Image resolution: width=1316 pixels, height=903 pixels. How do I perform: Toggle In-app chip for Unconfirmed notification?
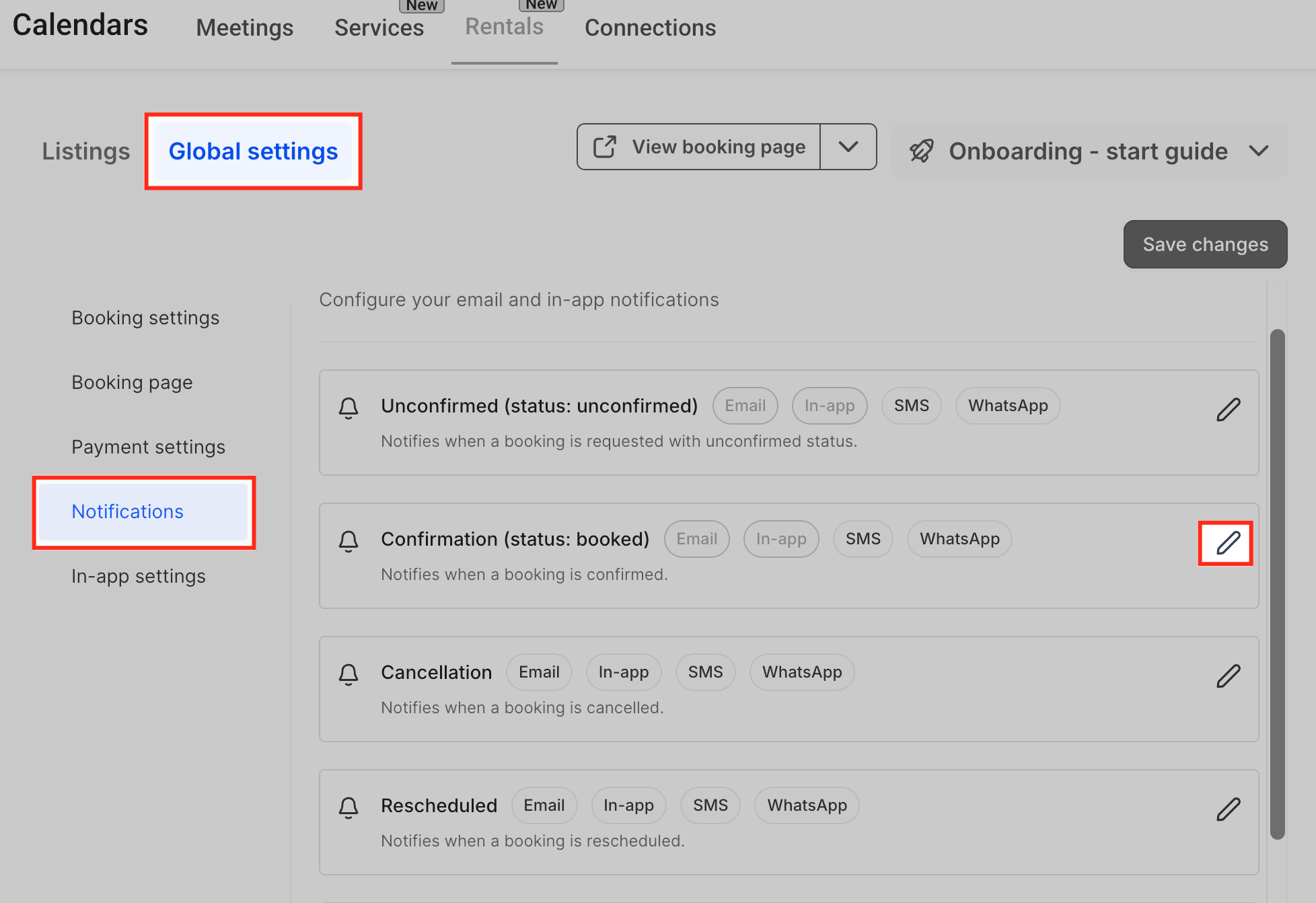pos(830,406)
